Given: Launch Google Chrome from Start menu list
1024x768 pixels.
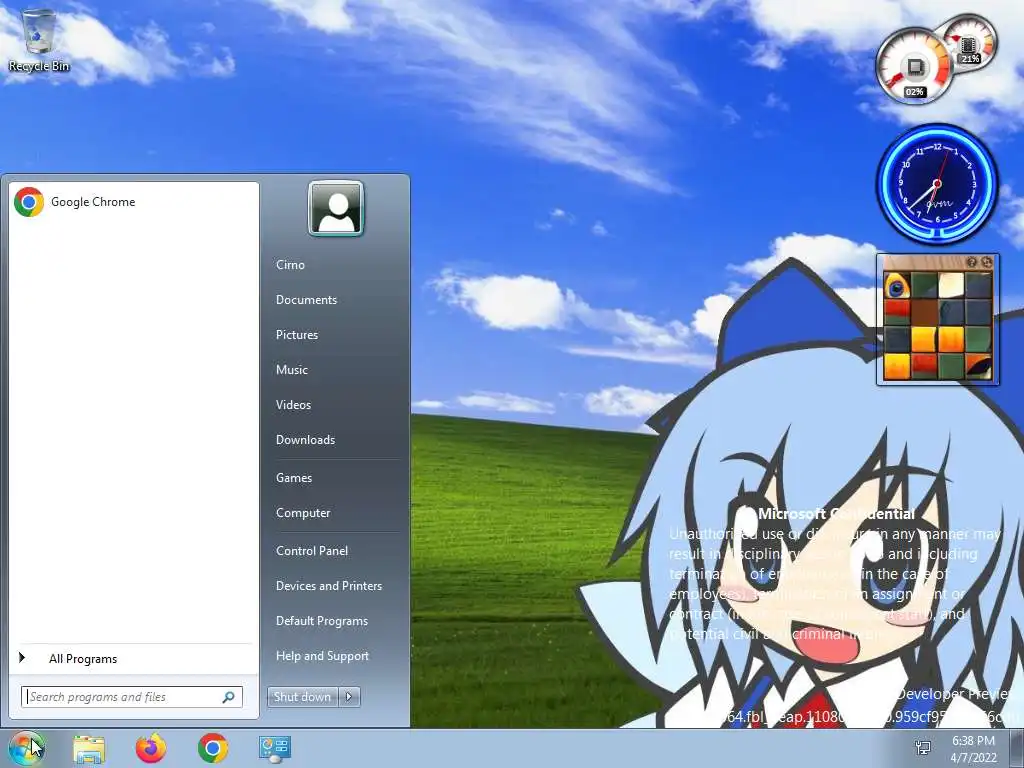Looking at the screenshot, I should pos(133,202).
